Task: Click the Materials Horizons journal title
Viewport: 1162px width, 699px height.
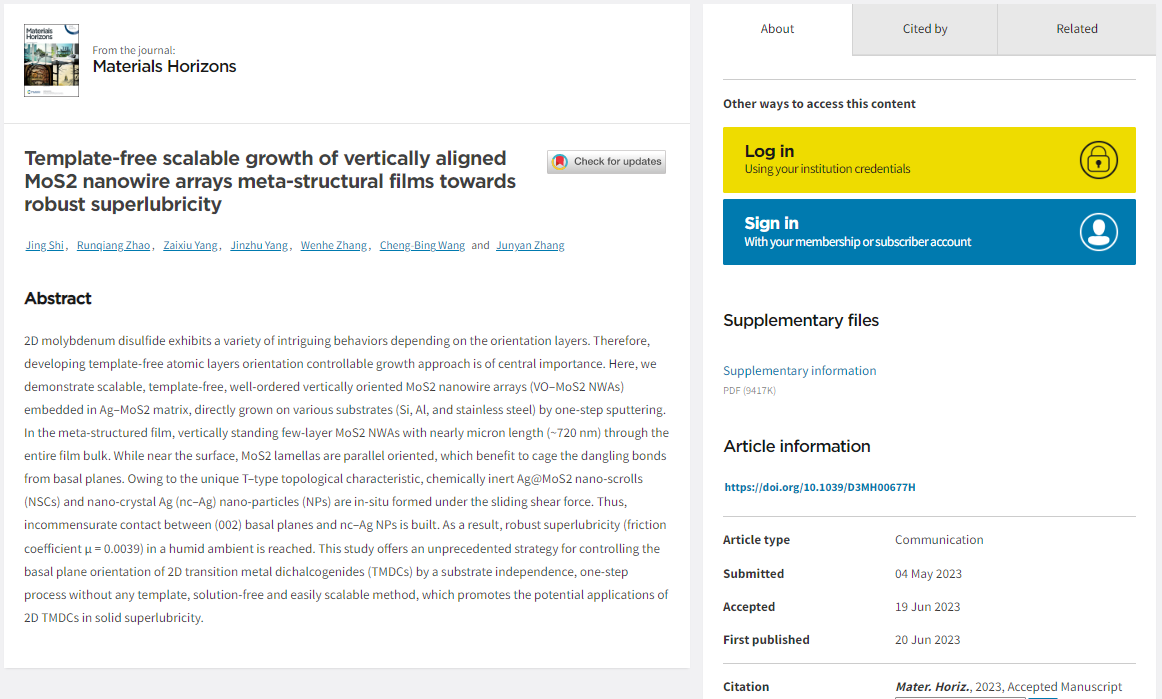Action: pos(164,67)
